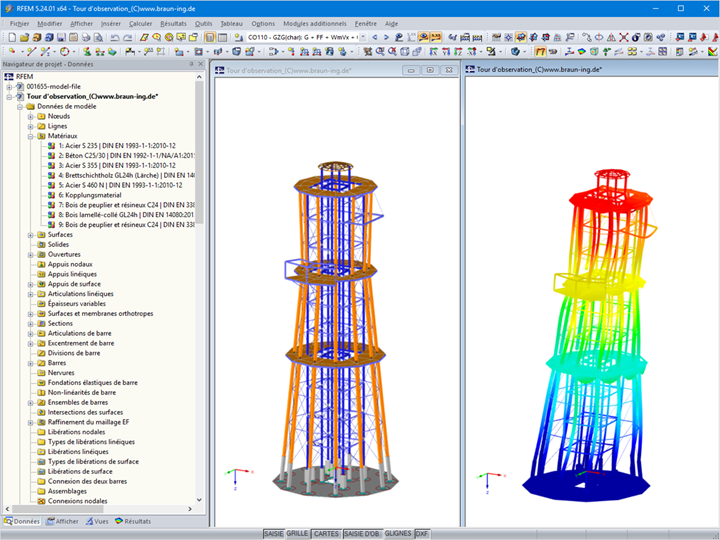Image resolution: width=720 pixels, height=540 pixels.
Task: Select next load case arrow
Action: (x=386, y=37)
